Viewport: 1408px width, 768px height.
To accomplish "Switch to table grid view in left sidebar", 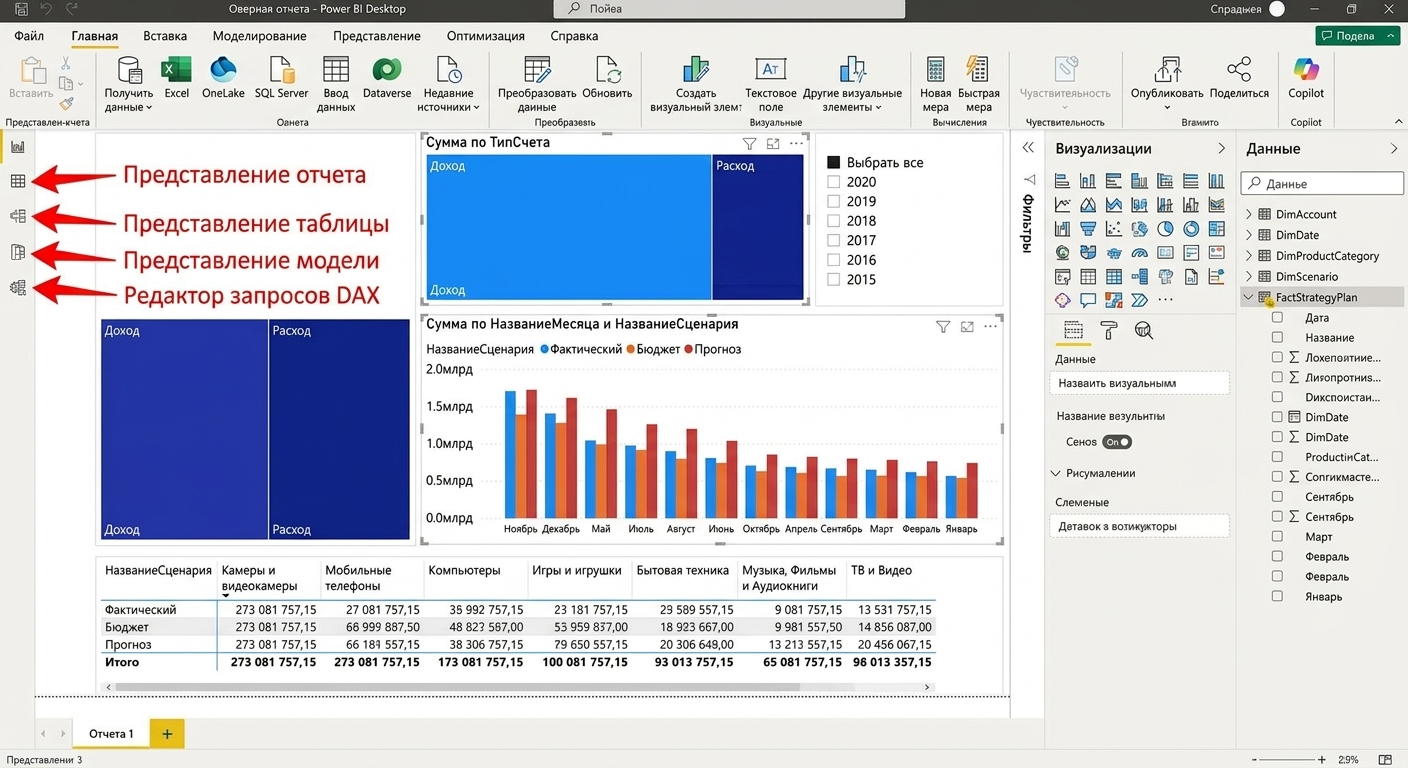I will [18, 181].
